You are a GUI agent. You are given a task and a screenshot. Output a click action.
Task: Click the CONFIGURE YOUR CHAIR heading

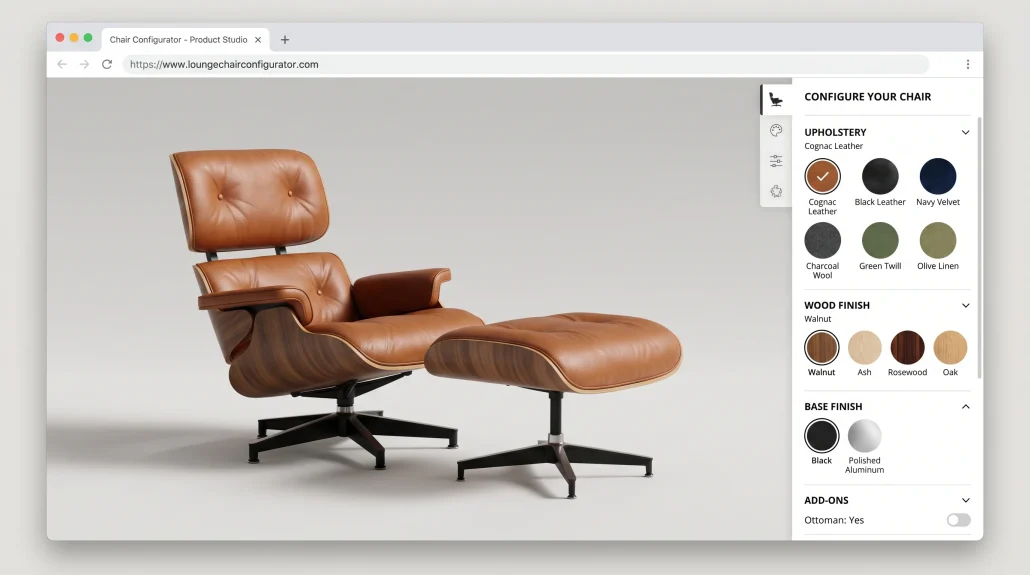click(868, 97)
